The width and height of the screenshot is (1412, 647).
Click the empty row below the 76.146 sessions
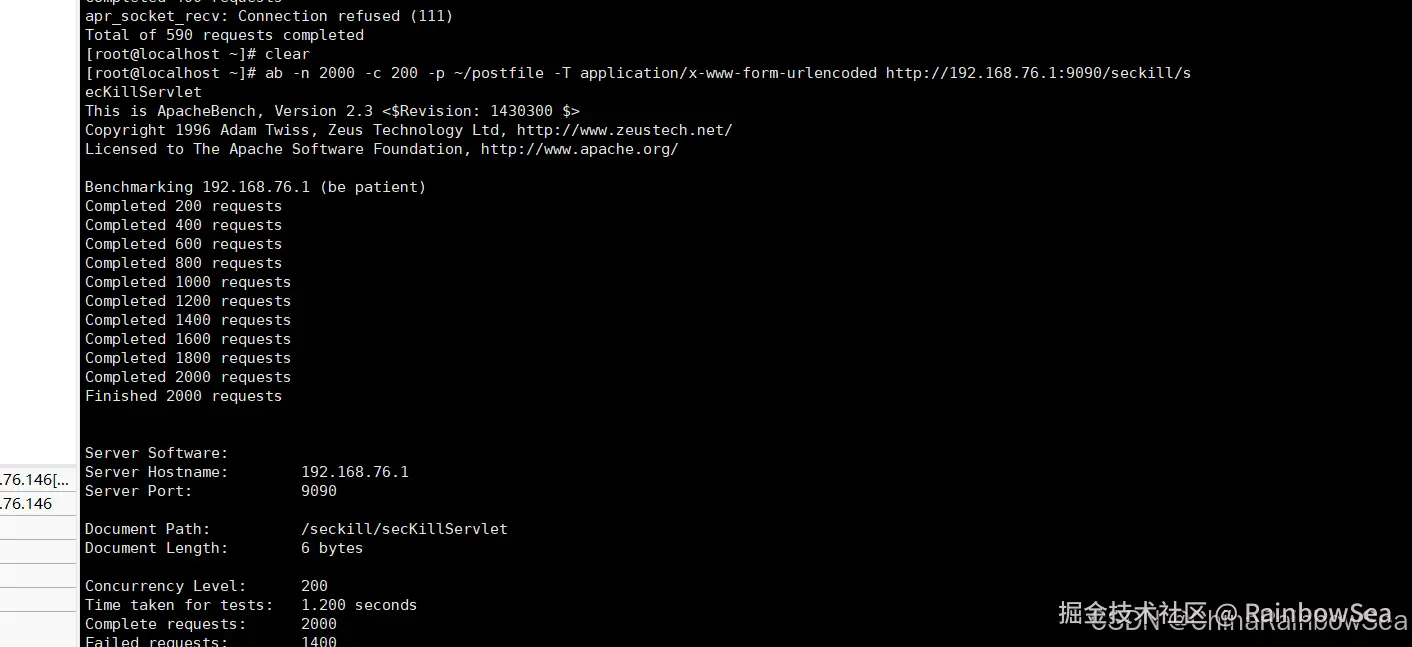[38, 527]
